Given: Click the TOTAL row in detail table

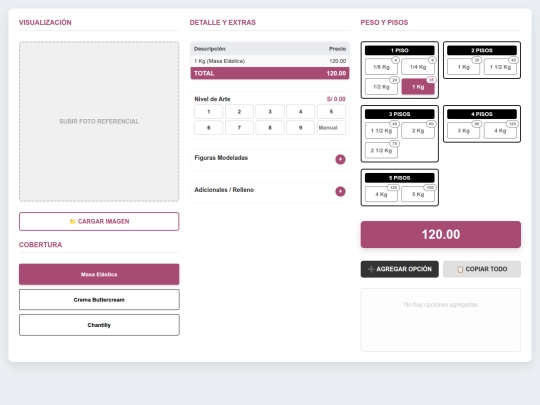Looking at the screenshot, I should pos(270,73).
